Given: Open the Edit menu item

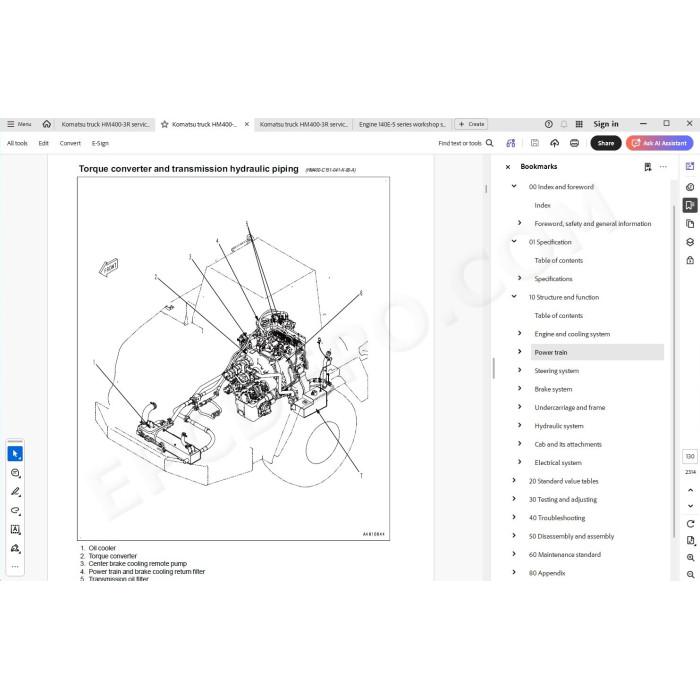Looking at the screenshot, I should point(43,143).
